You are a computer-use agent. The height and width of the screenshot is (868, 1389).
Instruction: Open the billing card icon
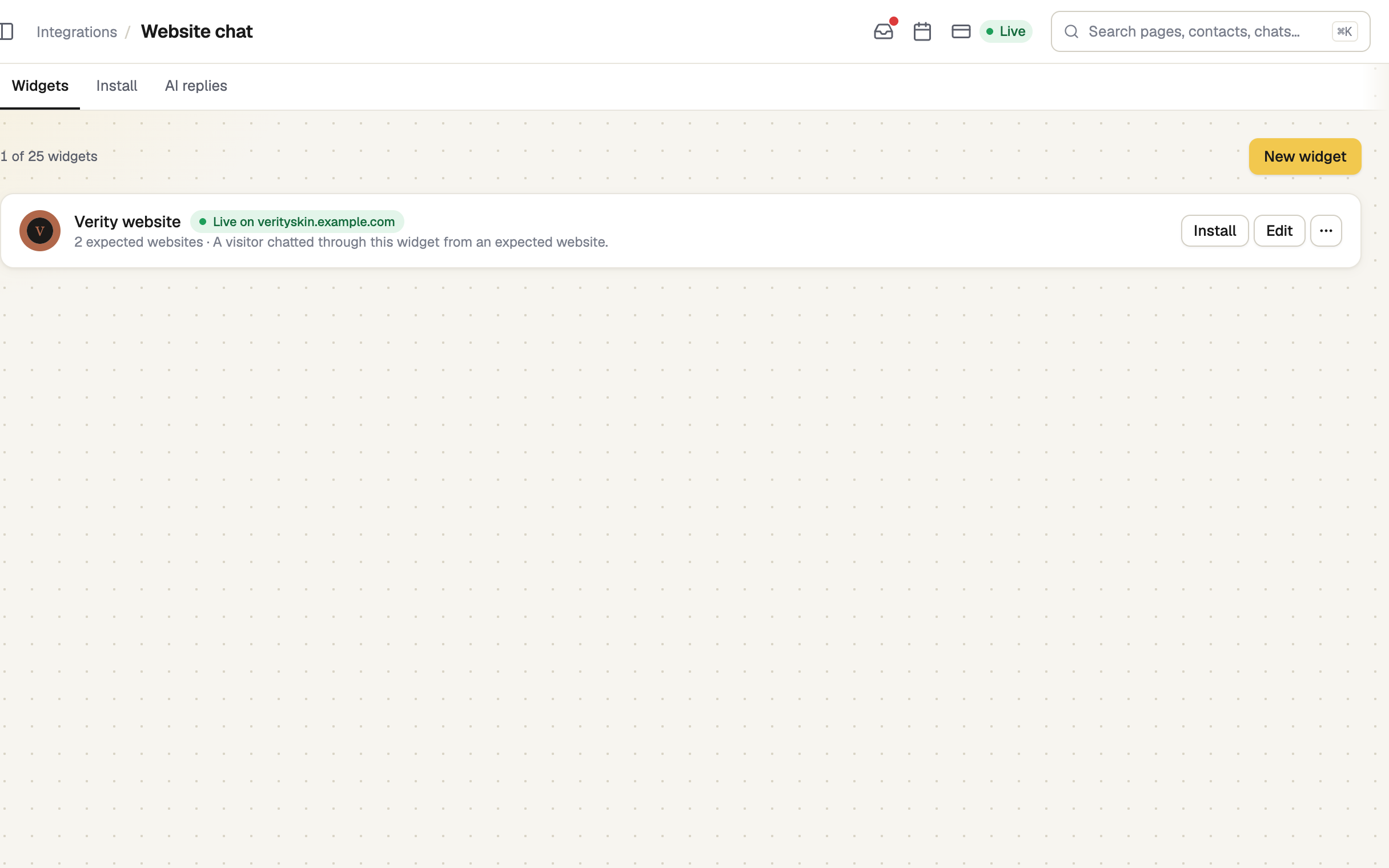tap(961, 31)
